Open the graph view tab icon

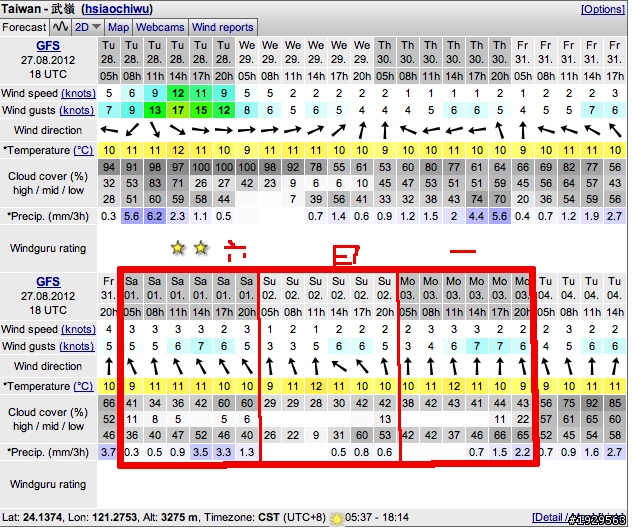tap(61, 27)
